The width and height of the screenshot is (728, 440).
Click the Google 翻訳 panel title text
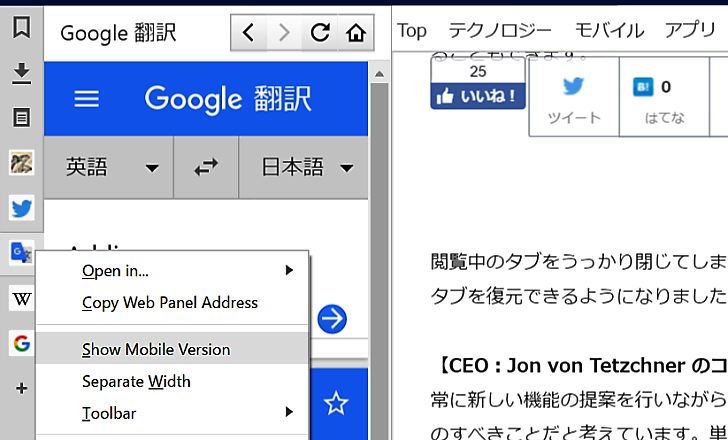[x=118, y=33]
